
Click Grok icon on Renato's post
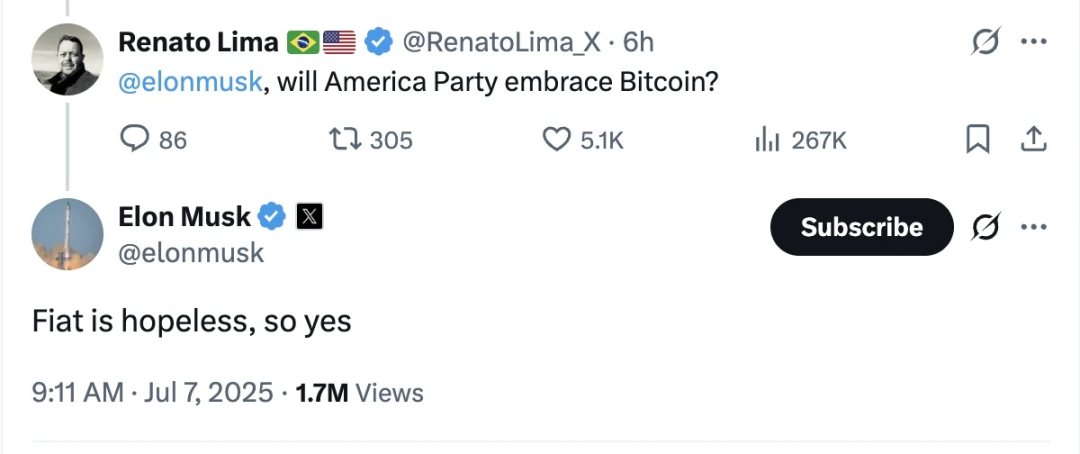point(985,42)
